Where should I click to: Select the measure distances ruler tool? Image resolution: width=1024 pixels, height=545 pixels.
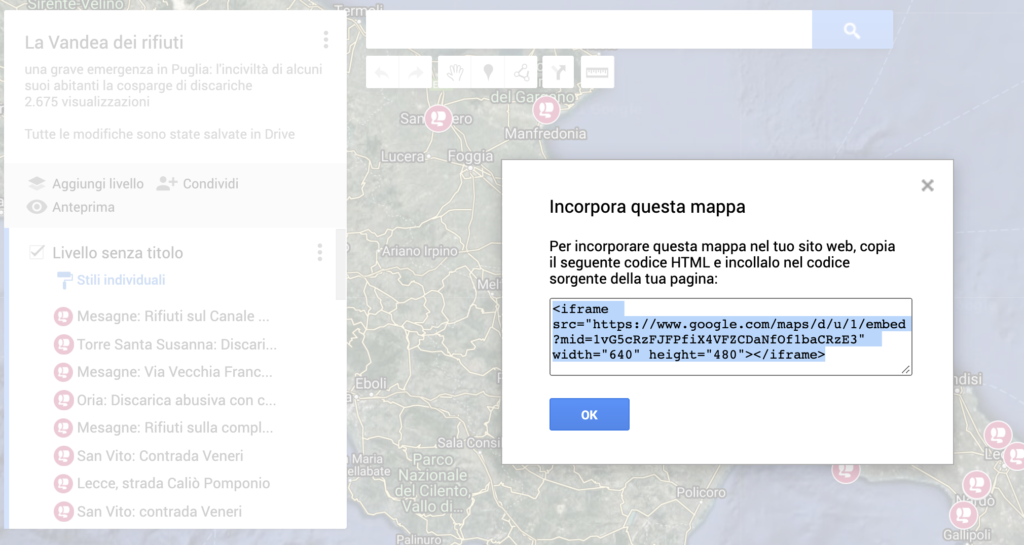tap(597, 72)
